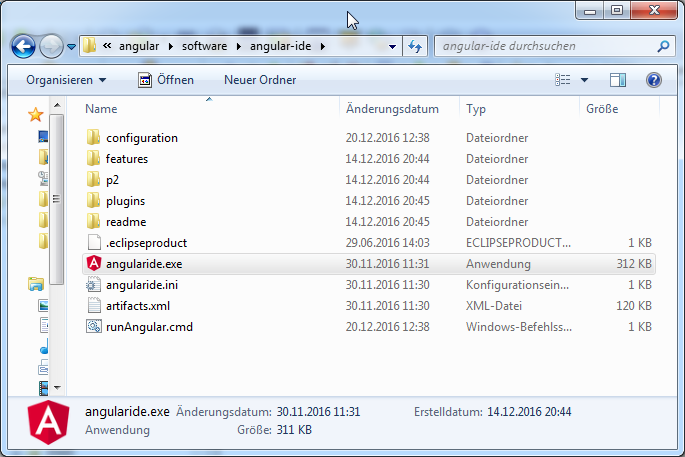
Task: Click the Windows-Befehlss... type cell
Action: point(519,327)
